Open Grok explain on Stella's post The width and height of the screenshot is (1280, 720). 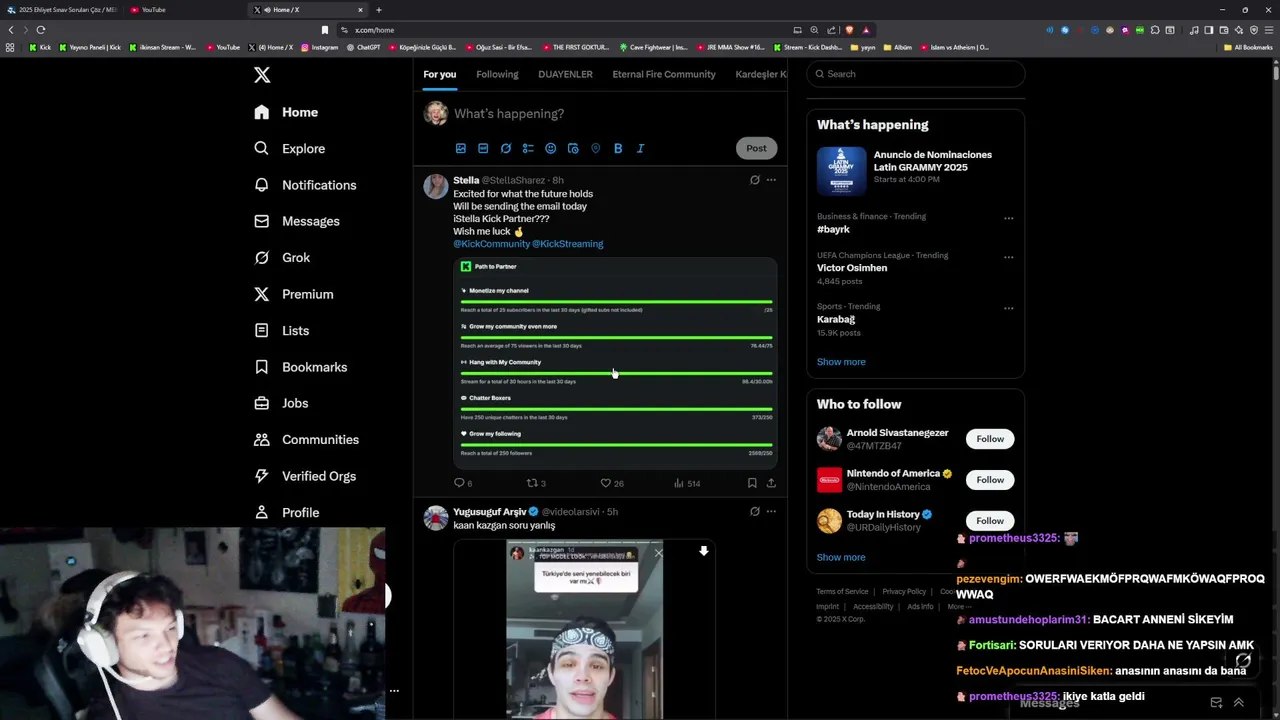coord(755,180)
